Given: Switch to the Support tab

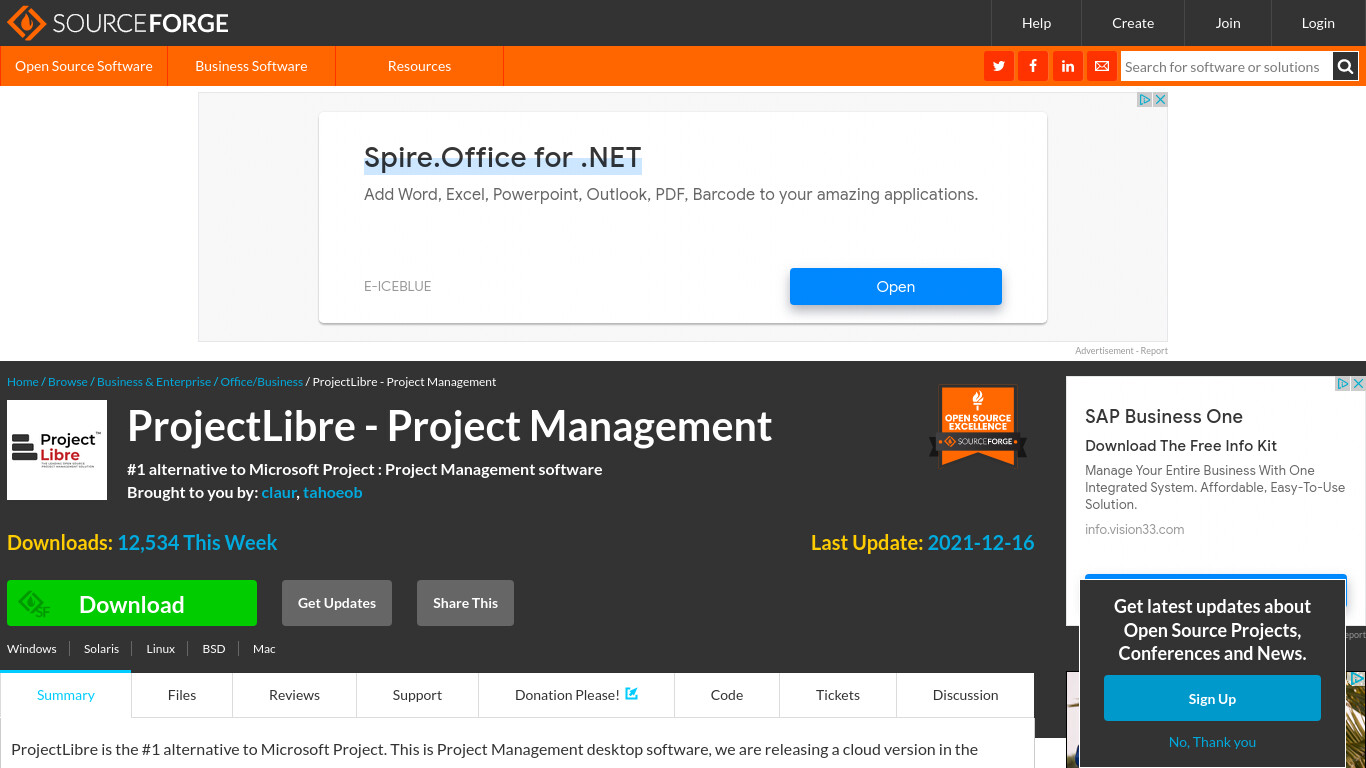Looking at the screenshot, I should pos(417,695).
